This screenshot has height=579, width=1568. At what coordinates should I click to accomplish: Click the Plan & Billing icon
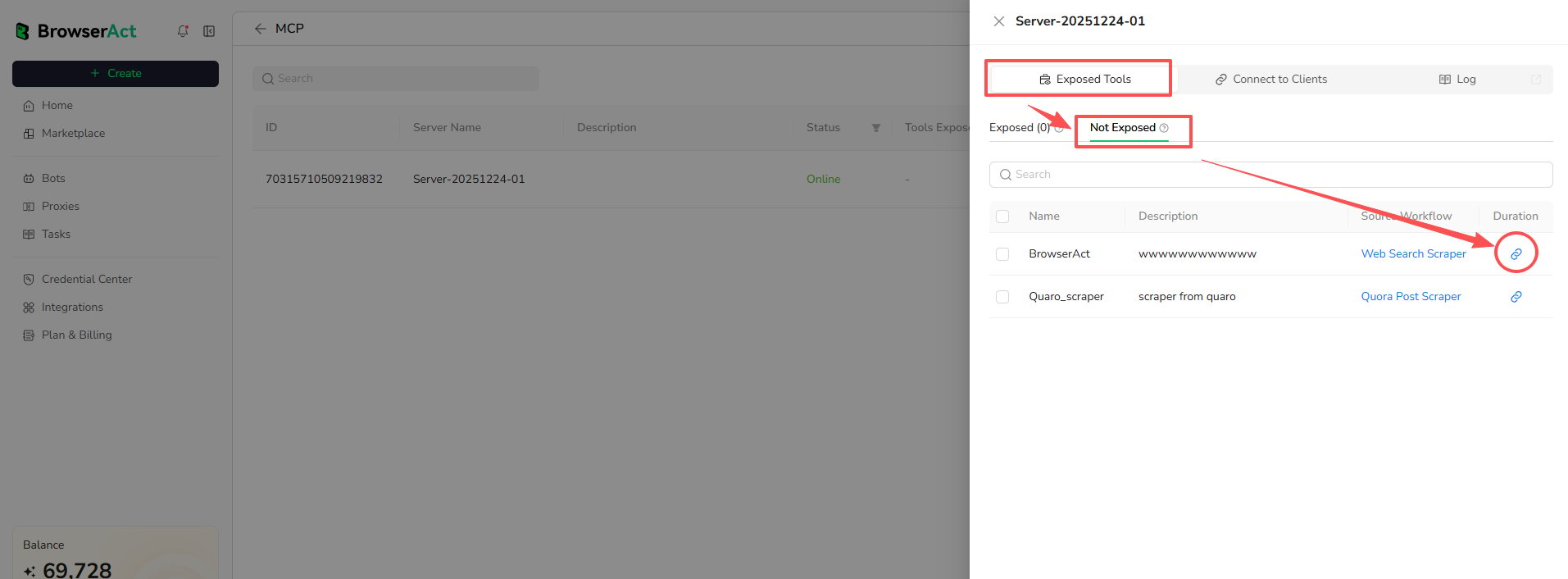(x=29, y=335)
